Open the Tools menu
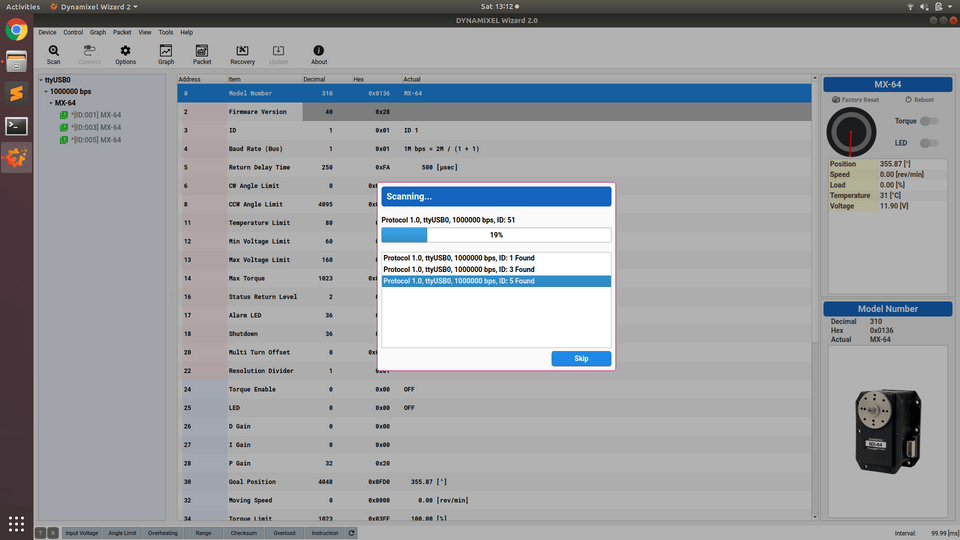Image resolution: width=960 pixels, height=540 pixels. tap(166, 32)
